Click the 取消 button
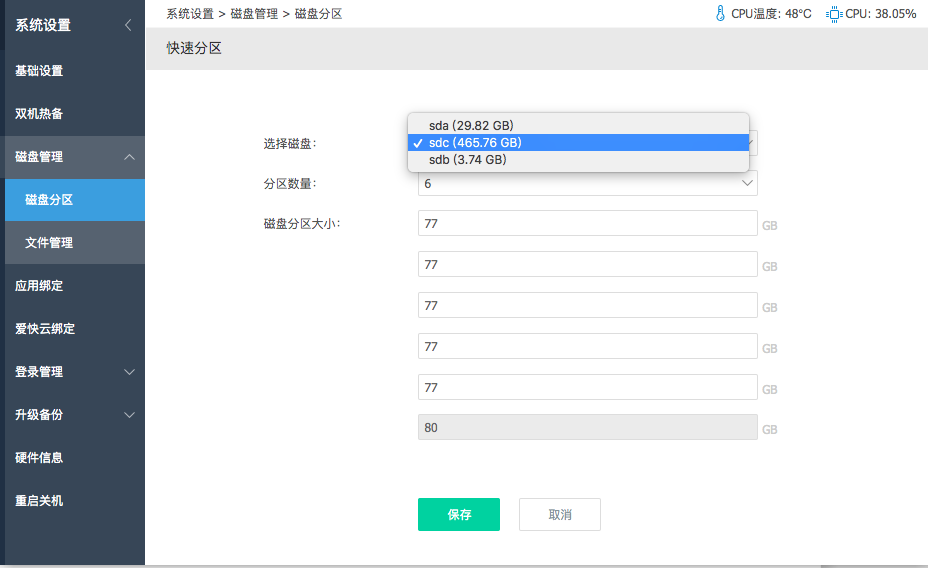The width and height of the screenshot is (928, 568). pos(560,515)
